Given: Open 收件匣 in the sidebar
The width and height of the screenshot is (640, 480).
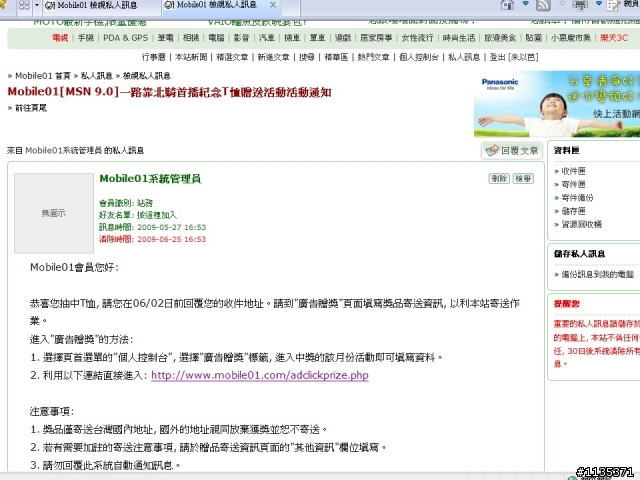Looking at the screenshot, I should pyautogui.click(x=573, y=171).
